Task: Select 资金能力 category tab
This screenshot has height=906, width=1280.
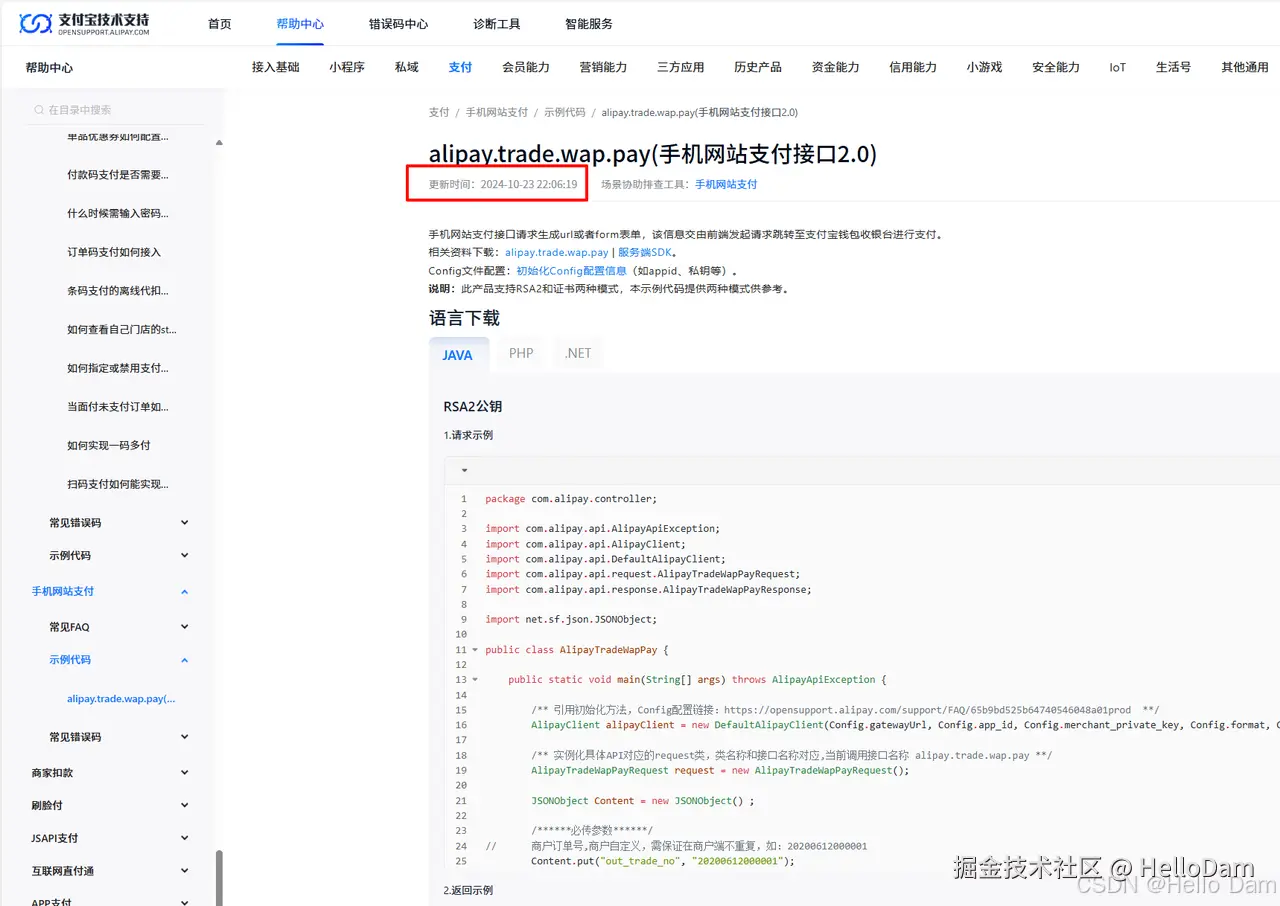Action: point(835,67)
